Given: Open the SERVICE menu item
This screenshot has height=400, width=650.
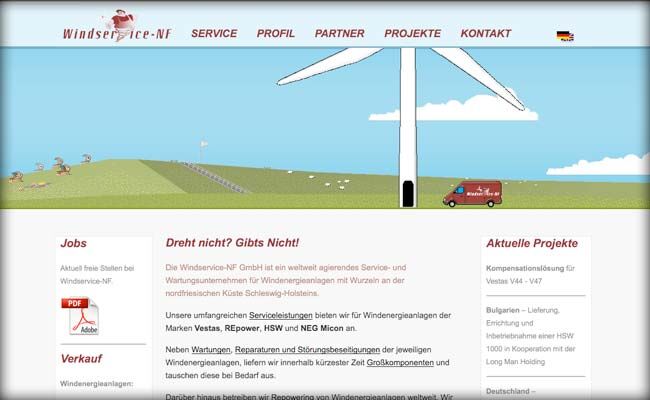Looking at the screenshot, I should (214, 33).
